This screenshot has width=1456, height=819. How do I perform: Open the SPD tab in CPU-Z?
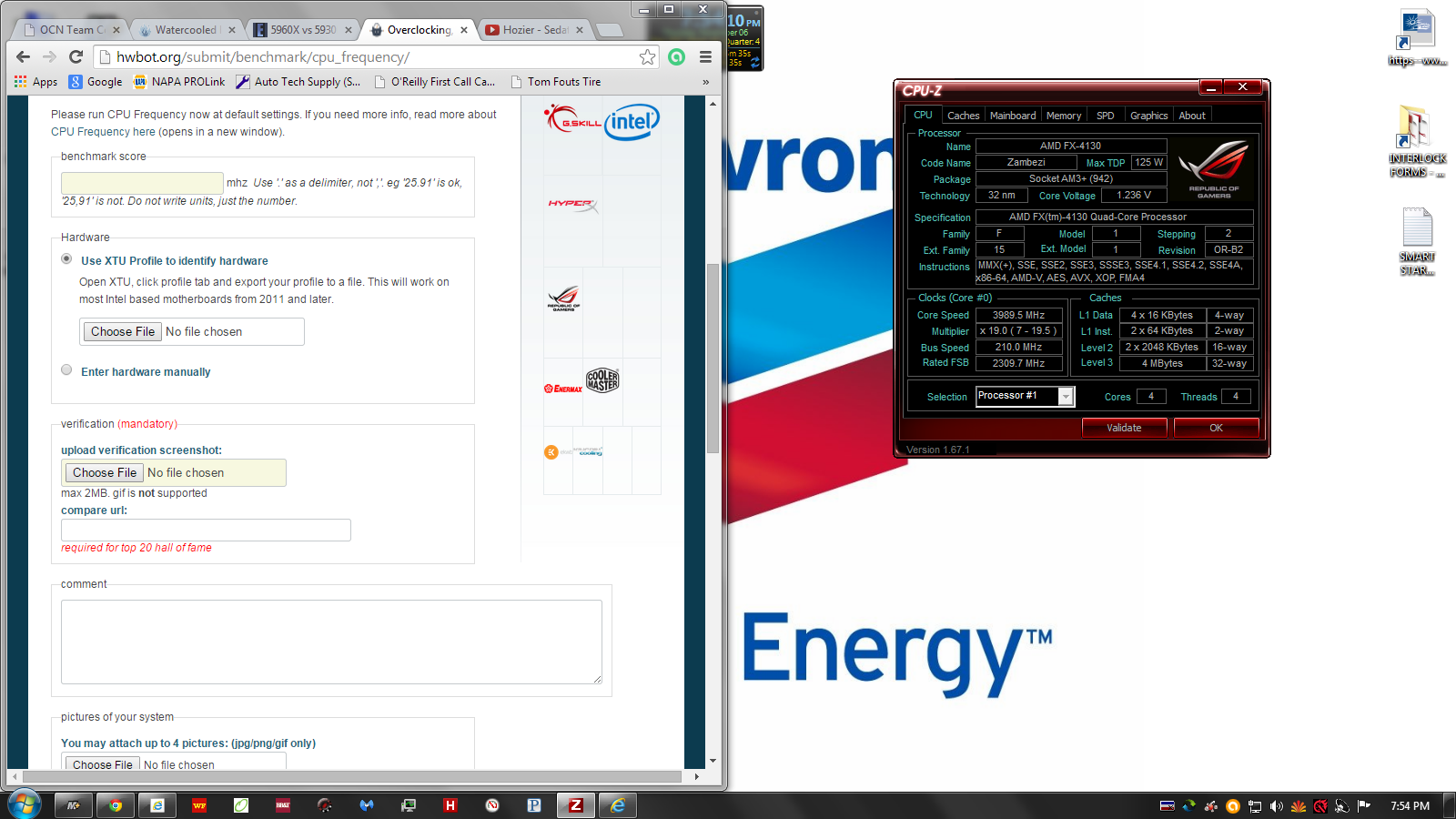click(1105, 116)
